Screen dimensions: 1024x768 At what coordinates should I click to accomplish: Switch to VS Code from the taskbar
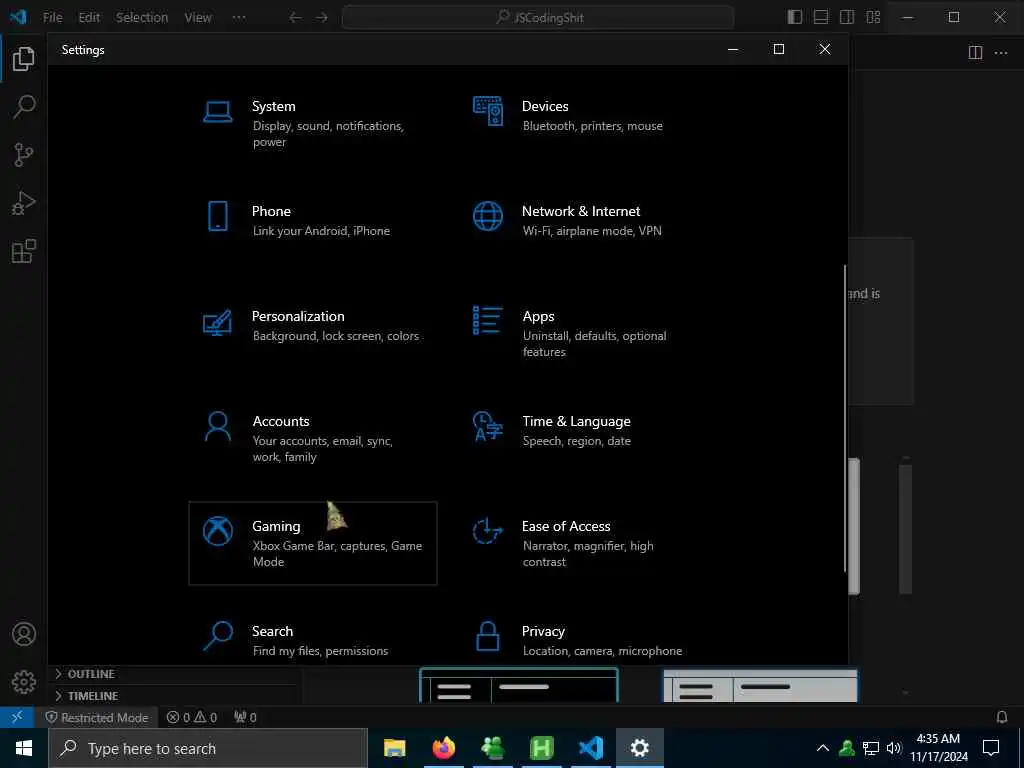pyautogui.click(x=591, y=748)
